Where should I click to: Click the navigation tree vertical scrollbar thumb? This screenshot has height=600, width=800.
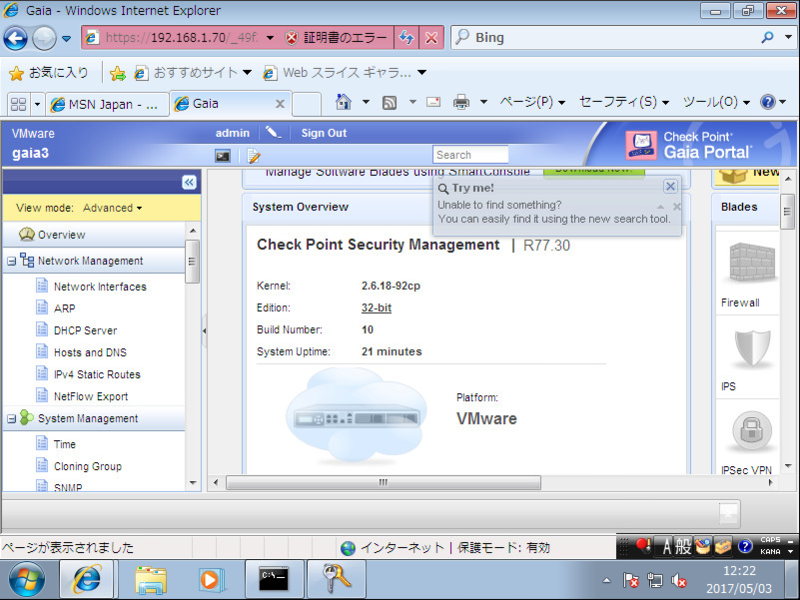coord(192,261)
